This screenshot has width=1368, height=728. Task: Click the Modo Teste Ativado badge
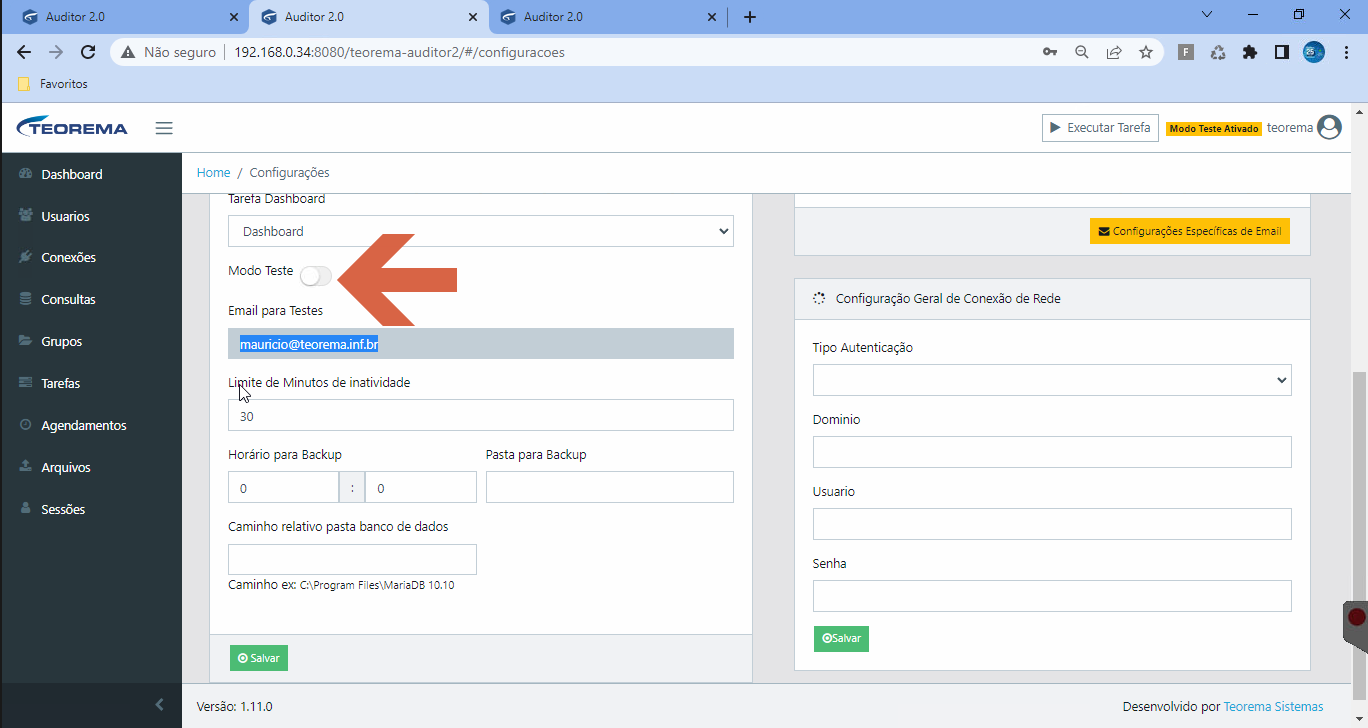[x=1213, y=129]
